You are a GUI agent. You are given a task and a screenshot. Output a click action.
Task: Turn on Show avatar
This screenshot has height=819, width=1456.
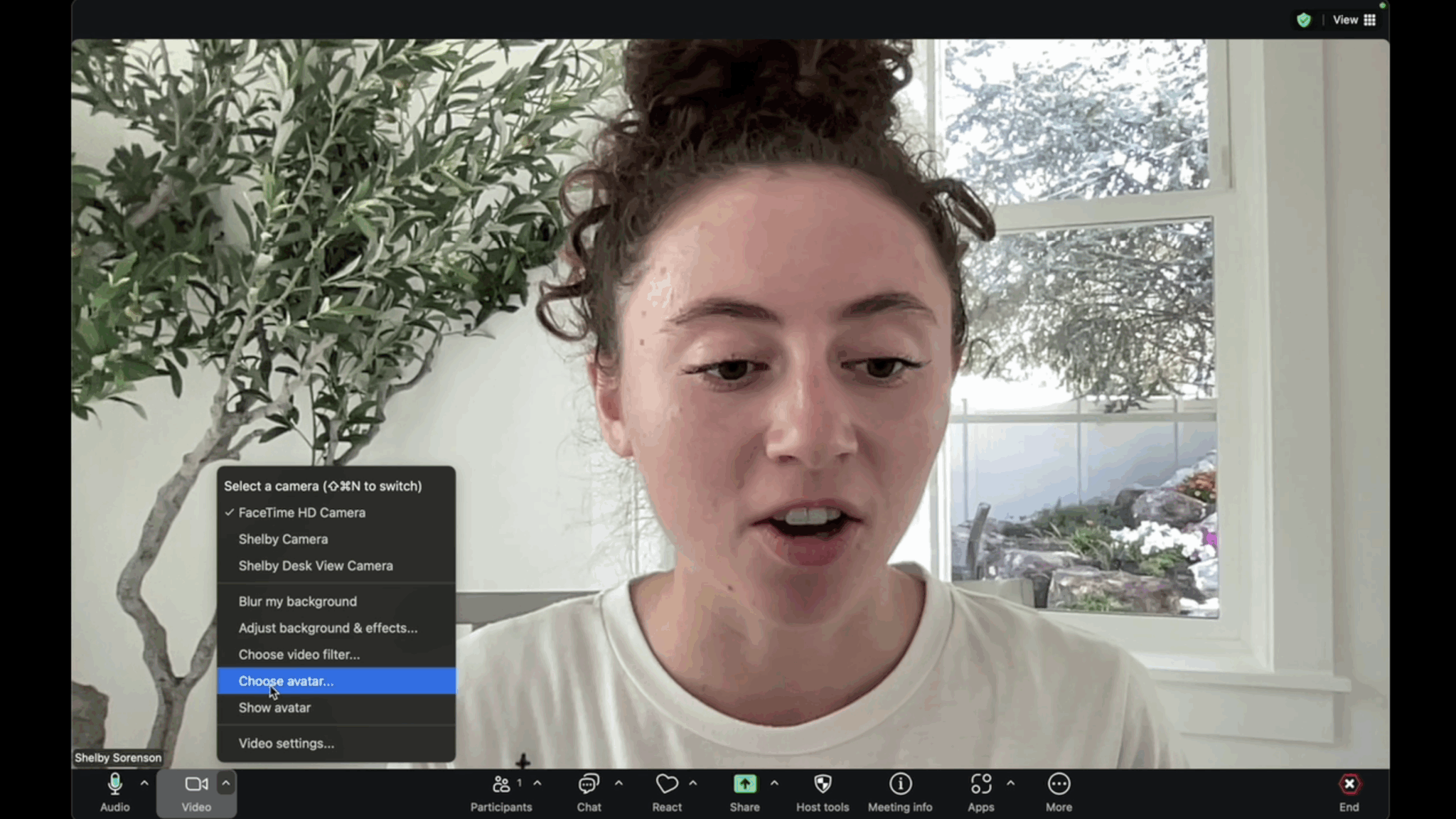pyautogui.click(x=274, y=707)
